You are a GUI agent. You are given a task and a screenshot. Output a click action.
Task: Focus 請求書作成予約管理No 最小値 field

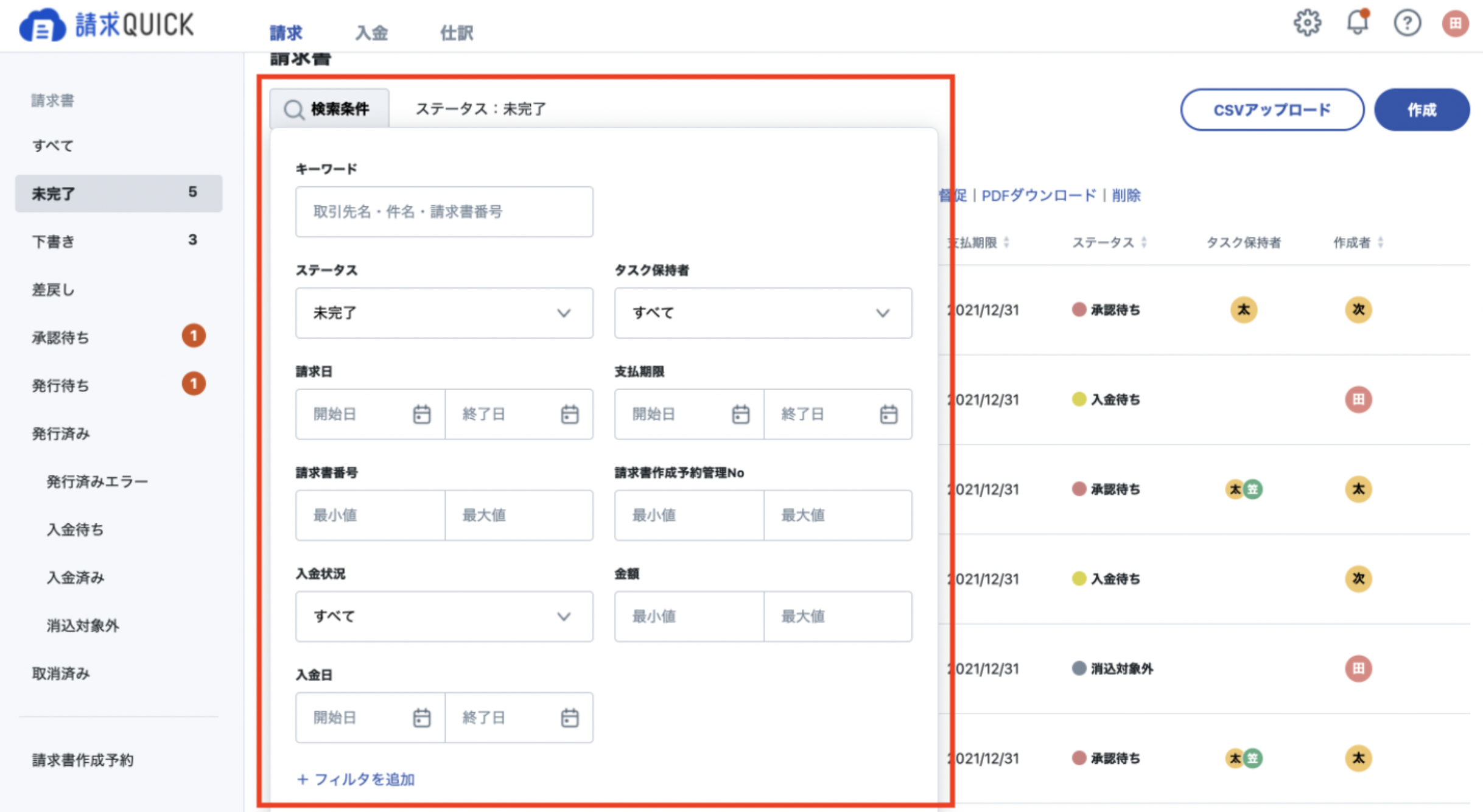tap(689, 515)
